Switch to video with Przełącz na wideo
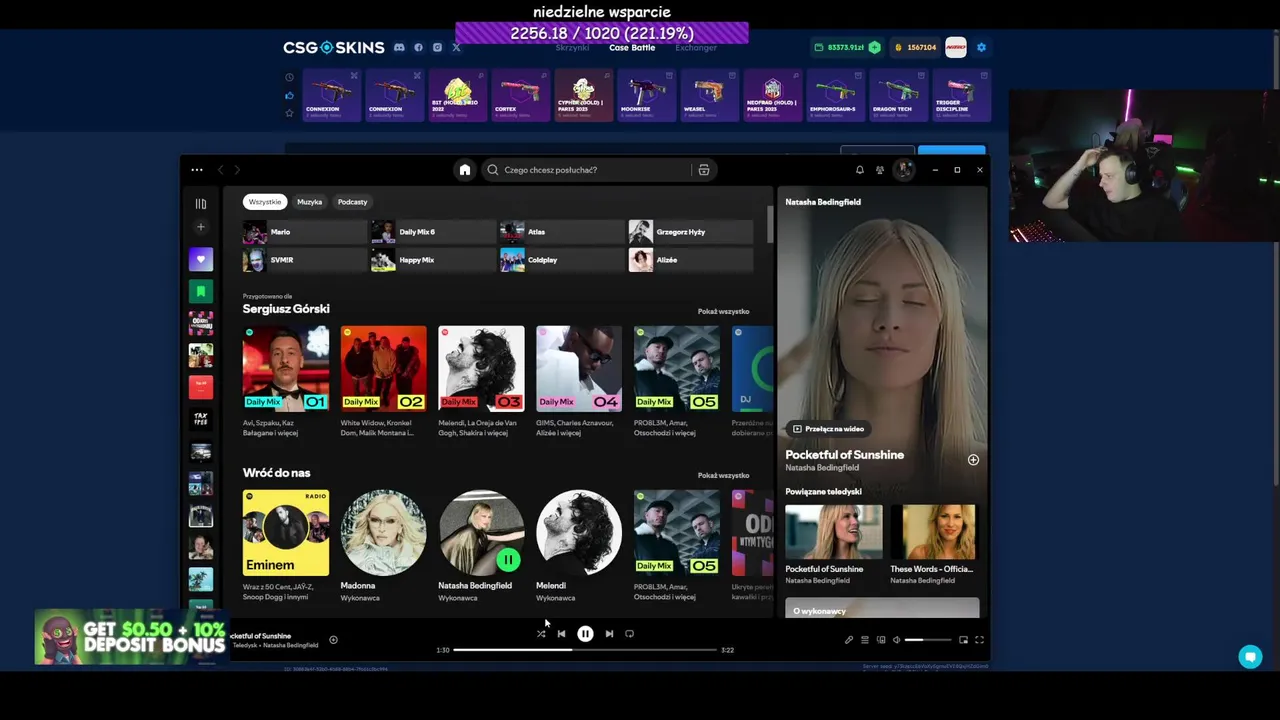This screenshot has height=720, width=1280. click(828, 429)
